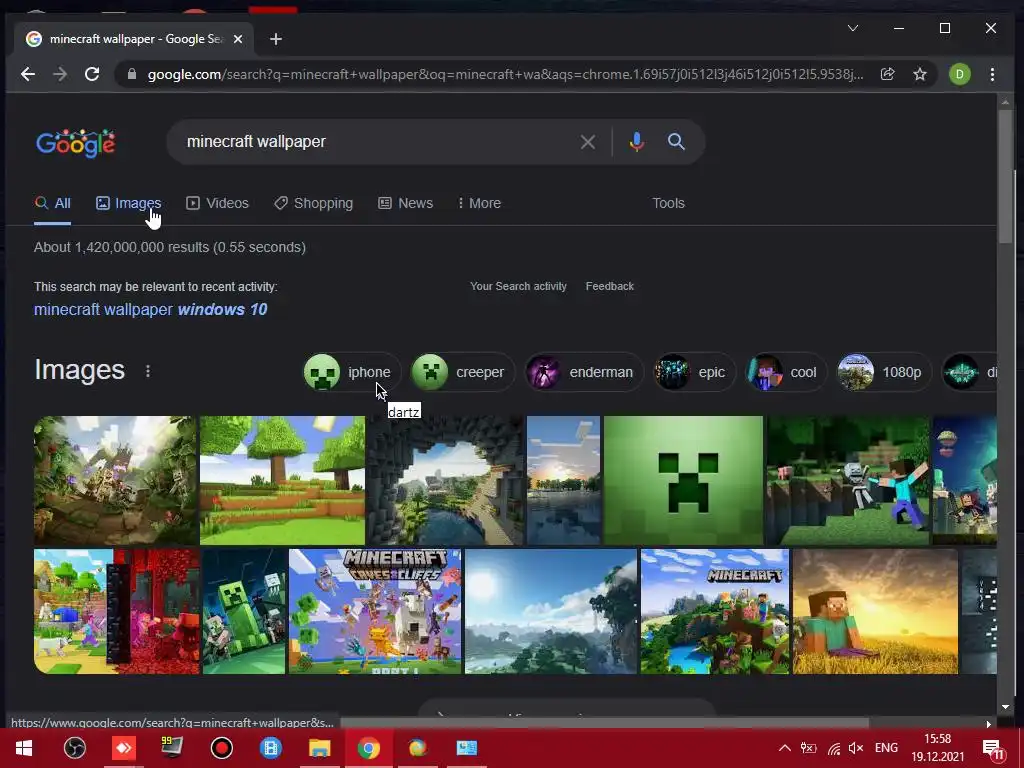Click the Feedback link

(x=609, y=286)
